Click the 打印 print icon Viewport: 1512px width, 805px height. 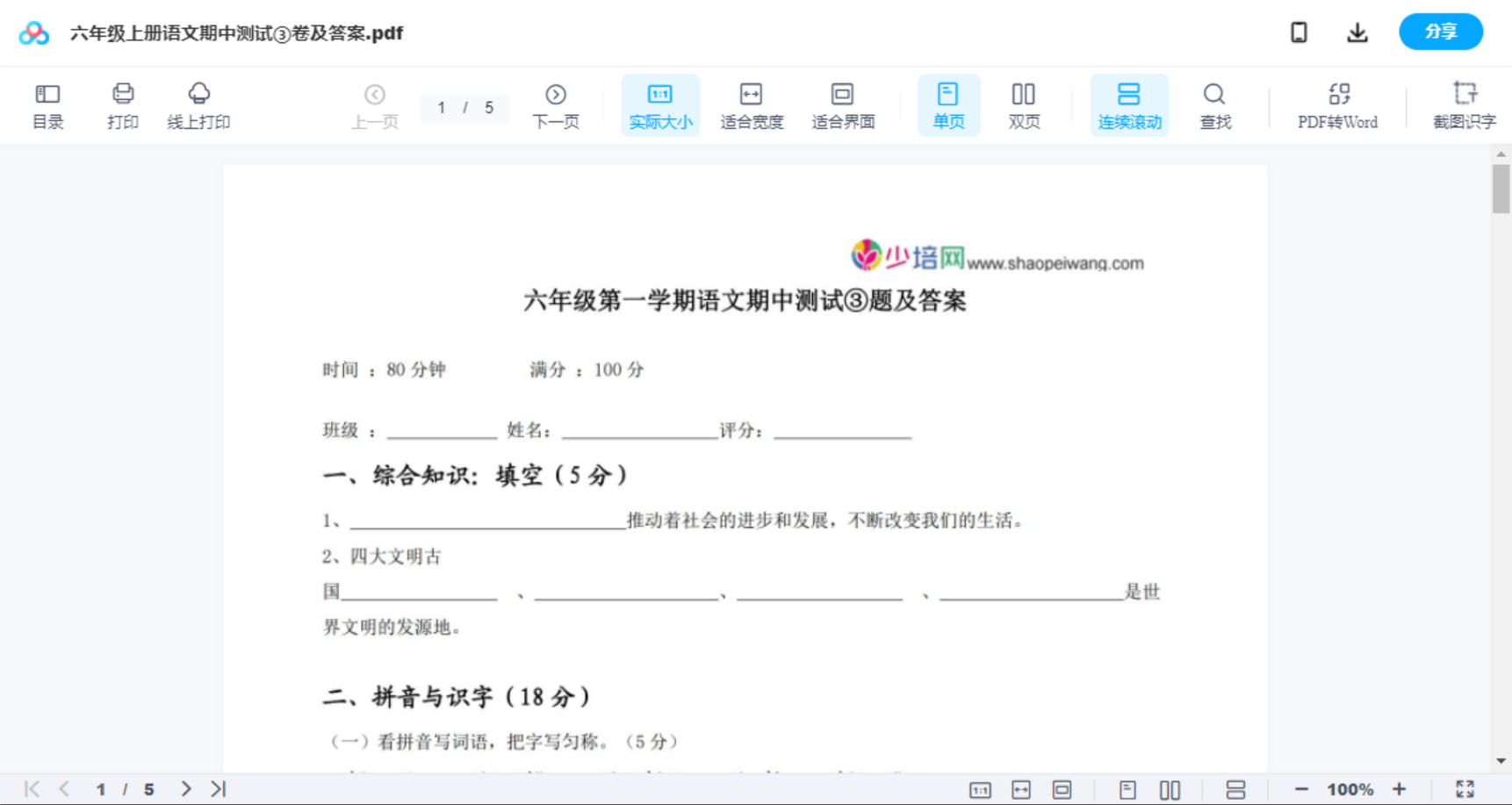122,104
